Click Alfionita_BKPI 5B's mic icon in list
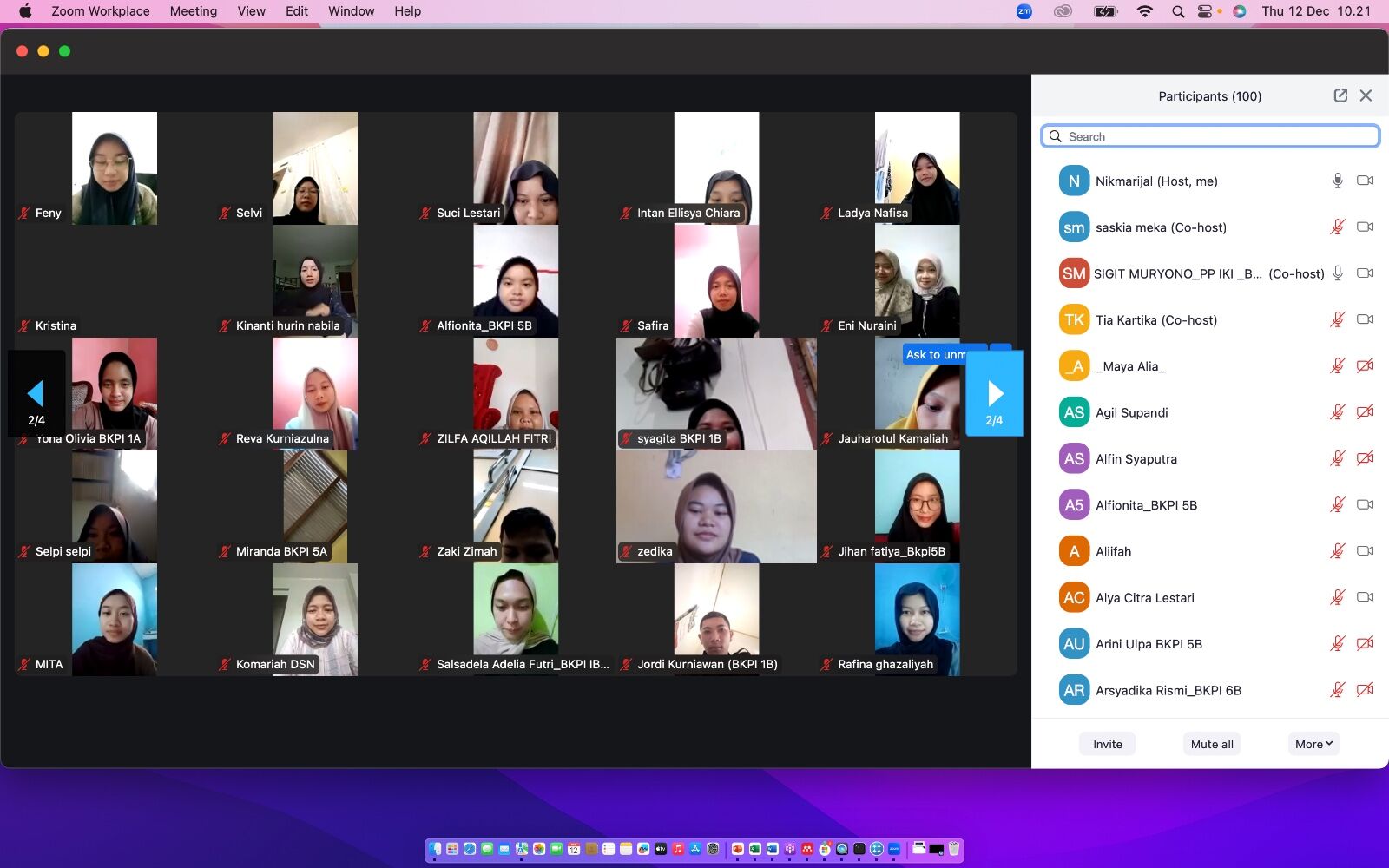Screen dimensions: 1389x868 tap(1338, 504)
